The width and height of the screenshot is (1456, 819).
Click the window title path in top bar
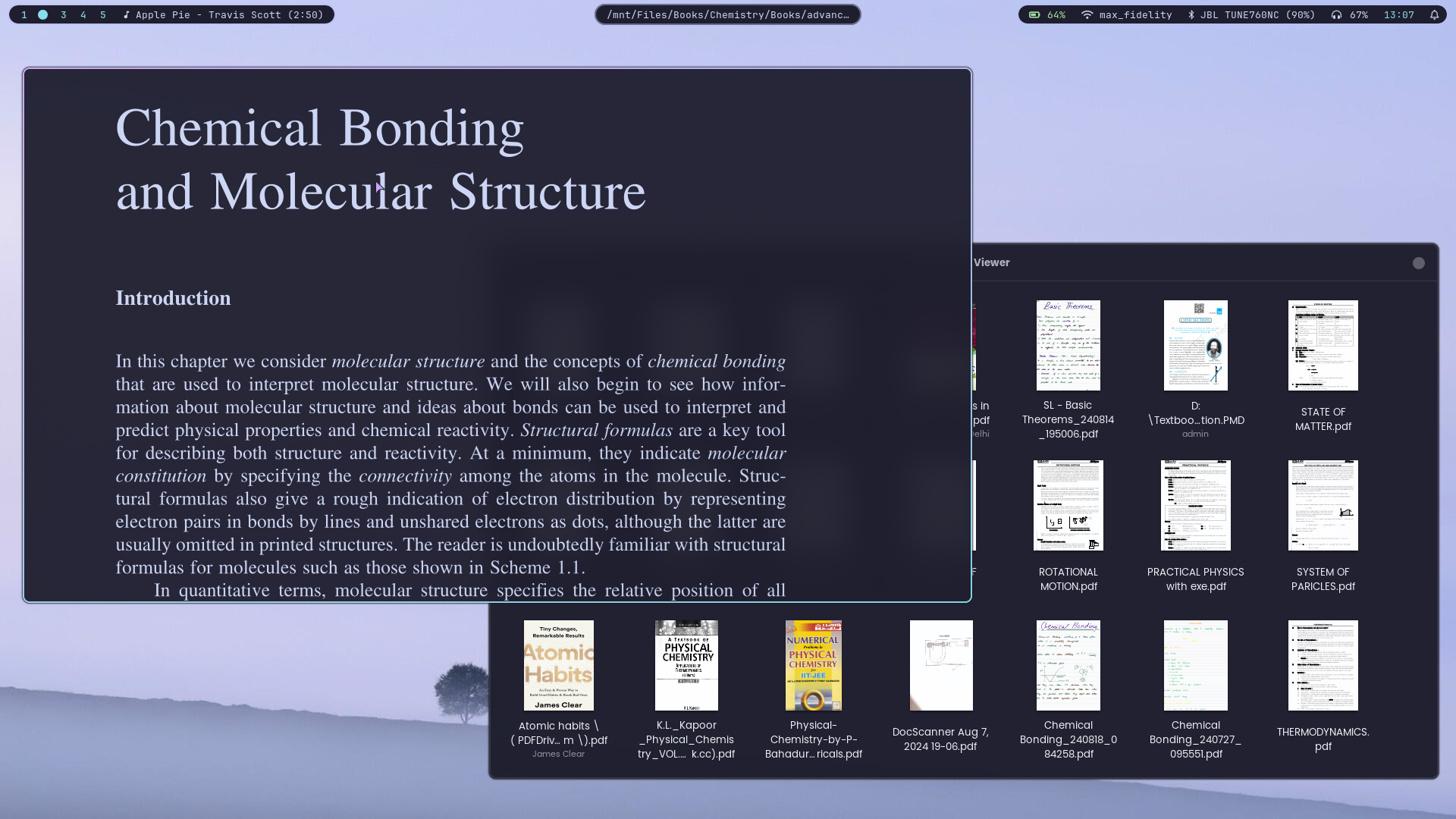(x=727, y=14)
